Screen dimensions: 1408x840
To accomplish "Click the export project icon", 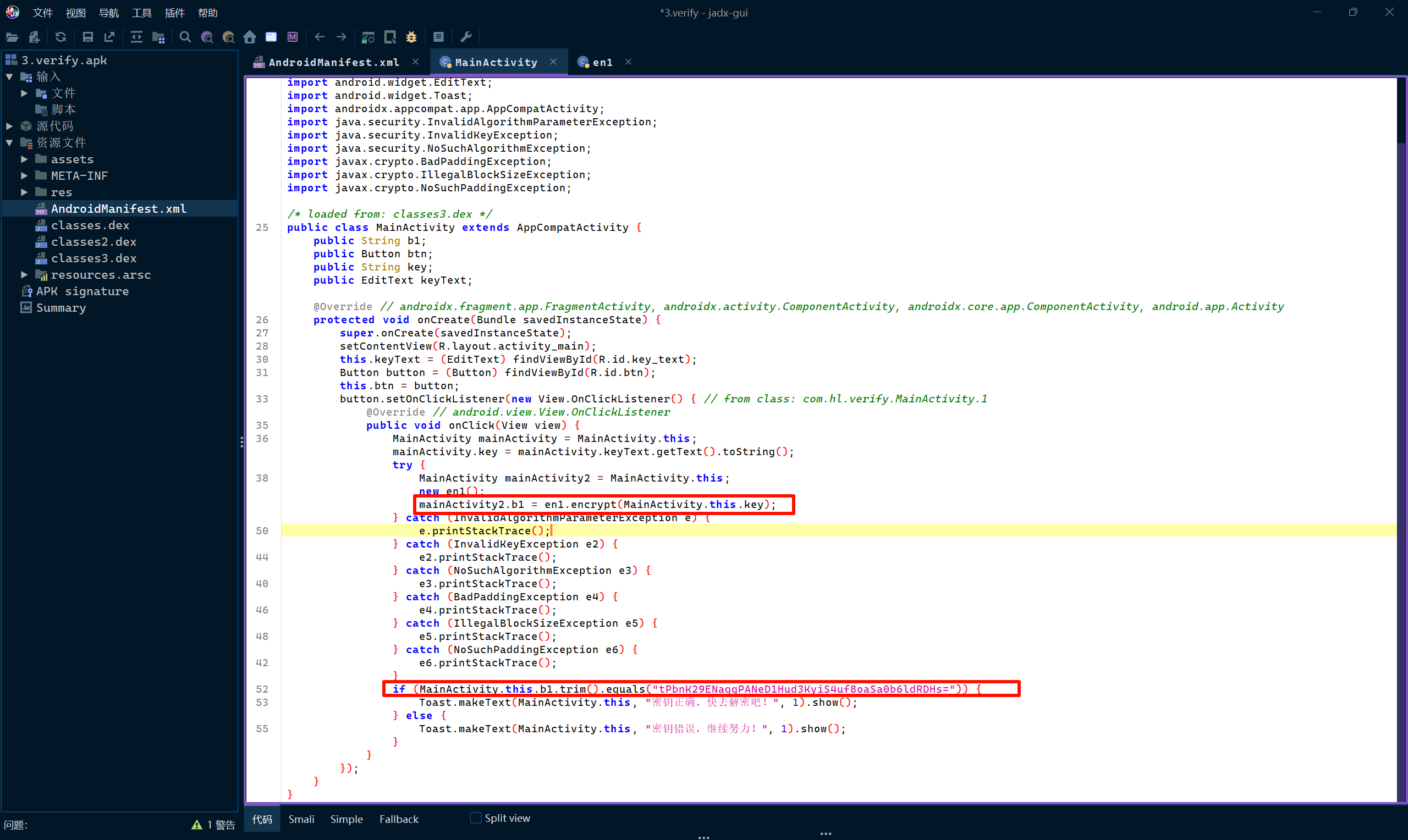I will click(x=109, y=37).
